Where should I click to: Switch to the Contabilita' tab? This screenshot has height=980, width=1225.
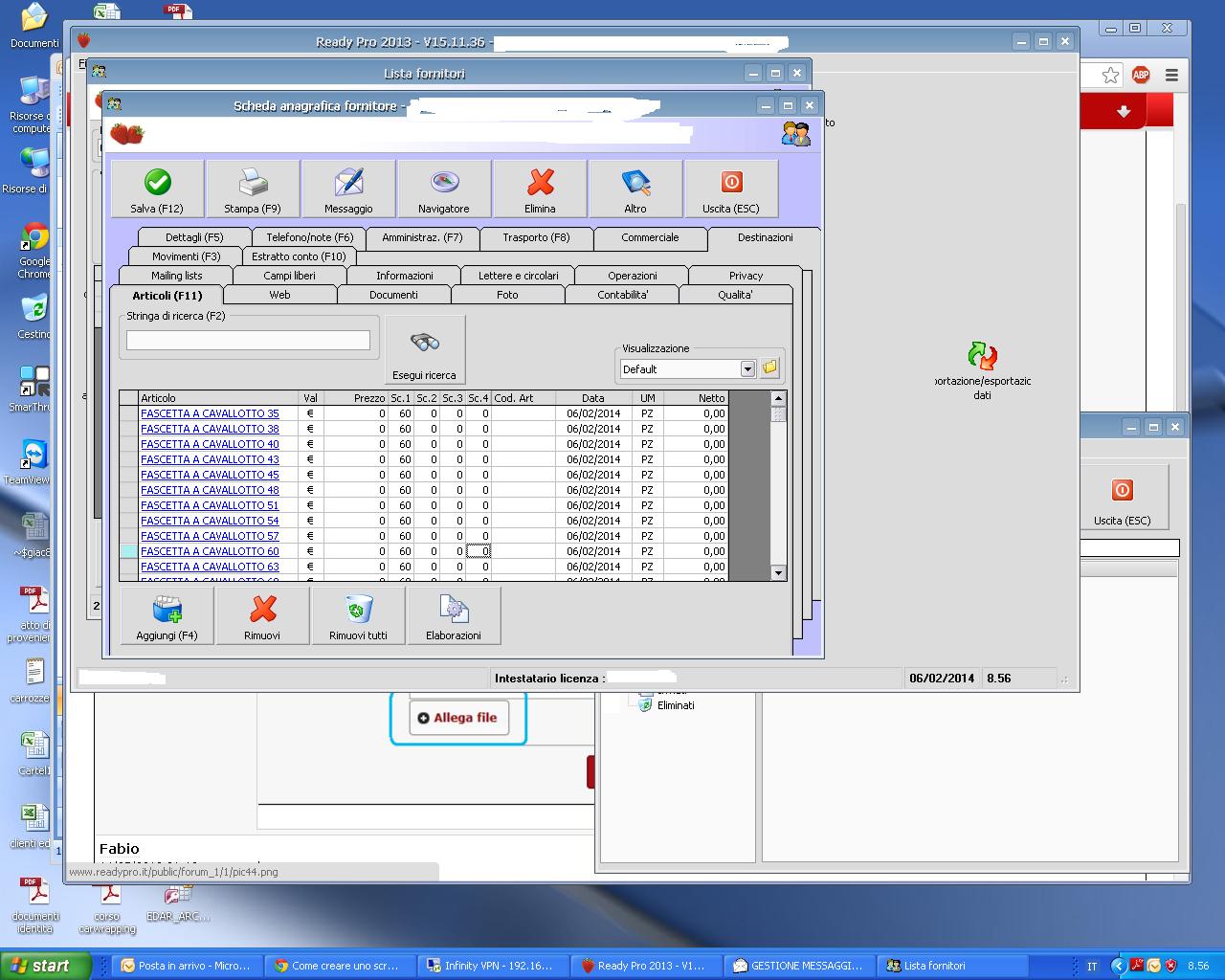622,295
